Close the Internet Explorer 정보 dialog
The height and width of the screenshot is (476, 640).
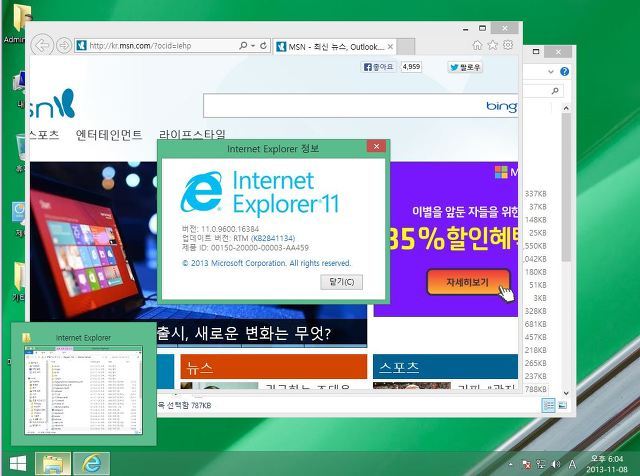376,147
